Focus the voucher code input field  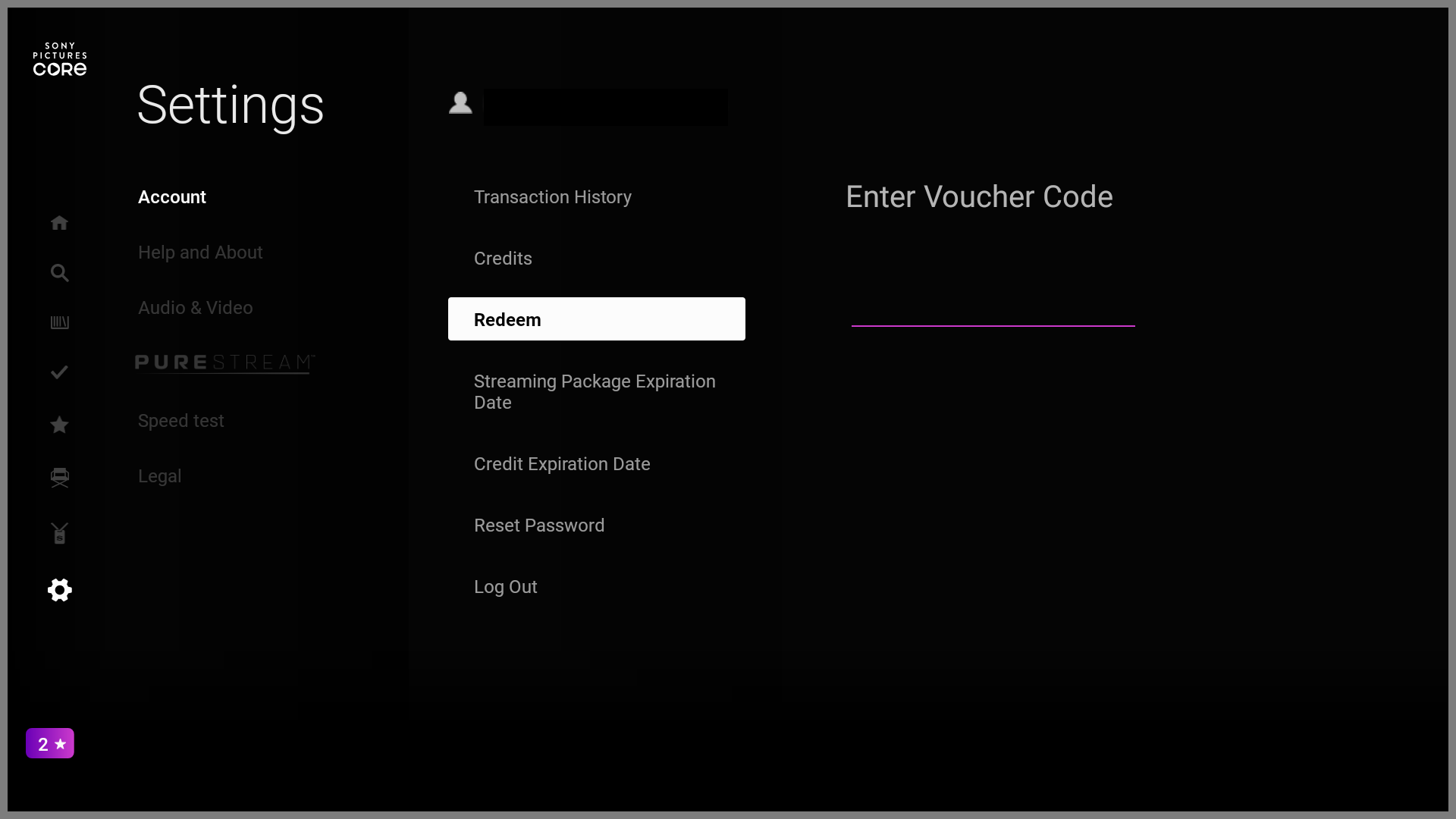tap(993, 311)
